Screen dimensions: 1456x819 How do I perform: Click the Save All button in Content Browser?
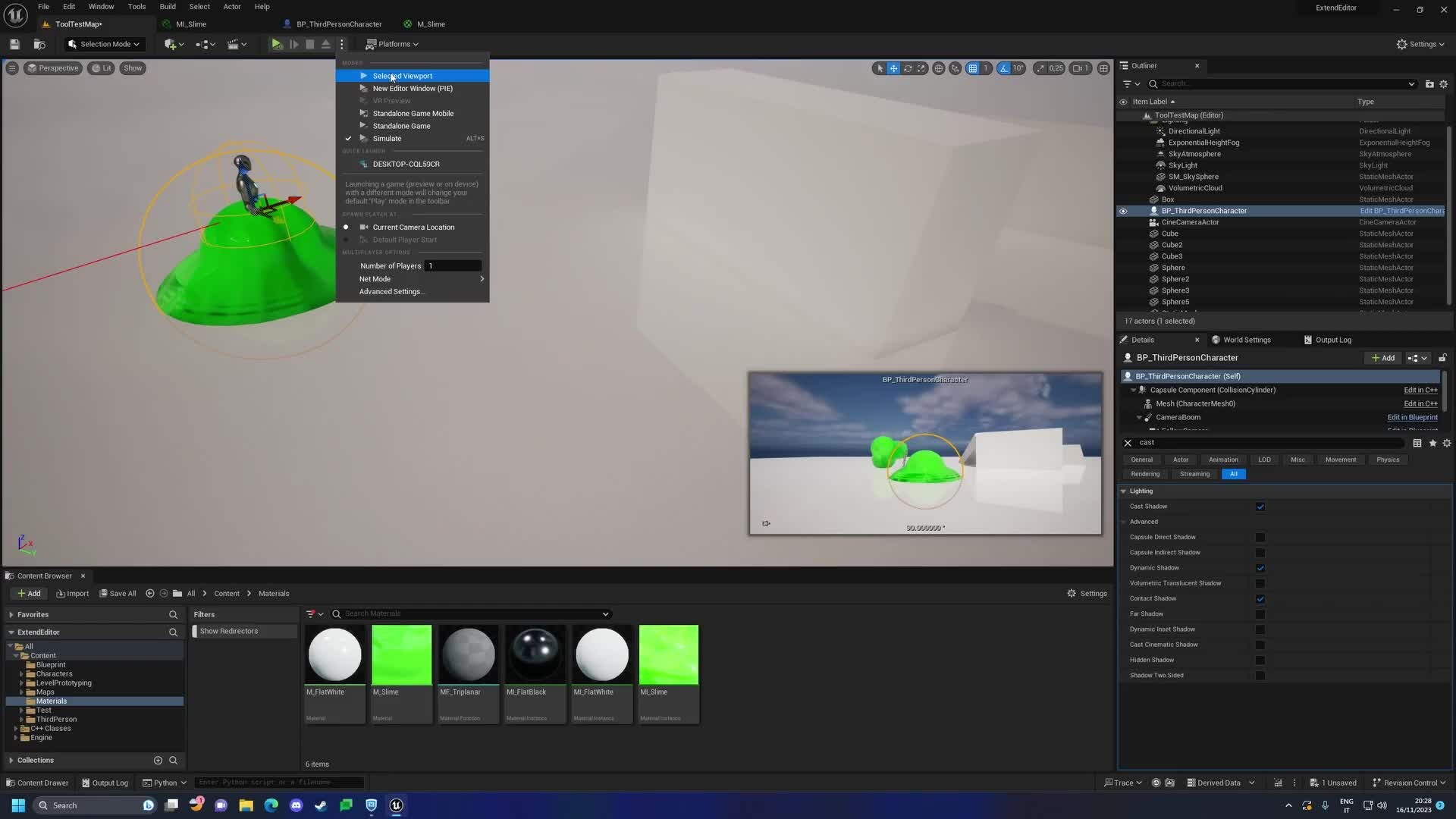pyautogui.click(x=118, y=593)
